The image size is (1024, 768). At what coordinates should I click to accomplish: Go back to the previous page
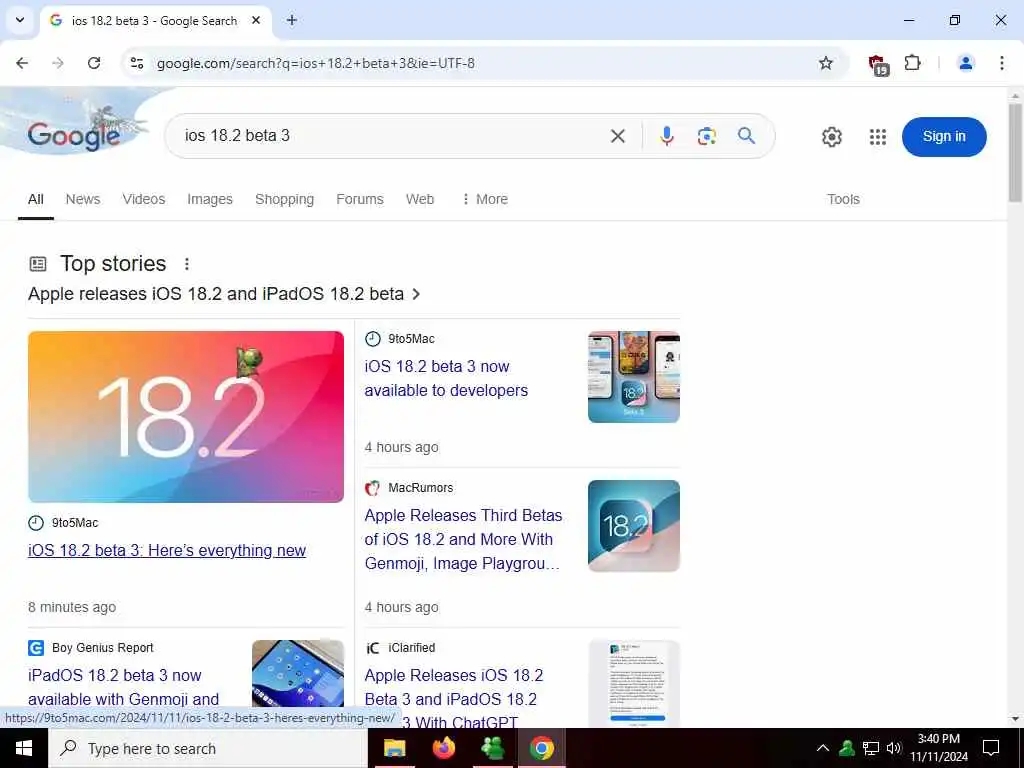click(22, 63)
